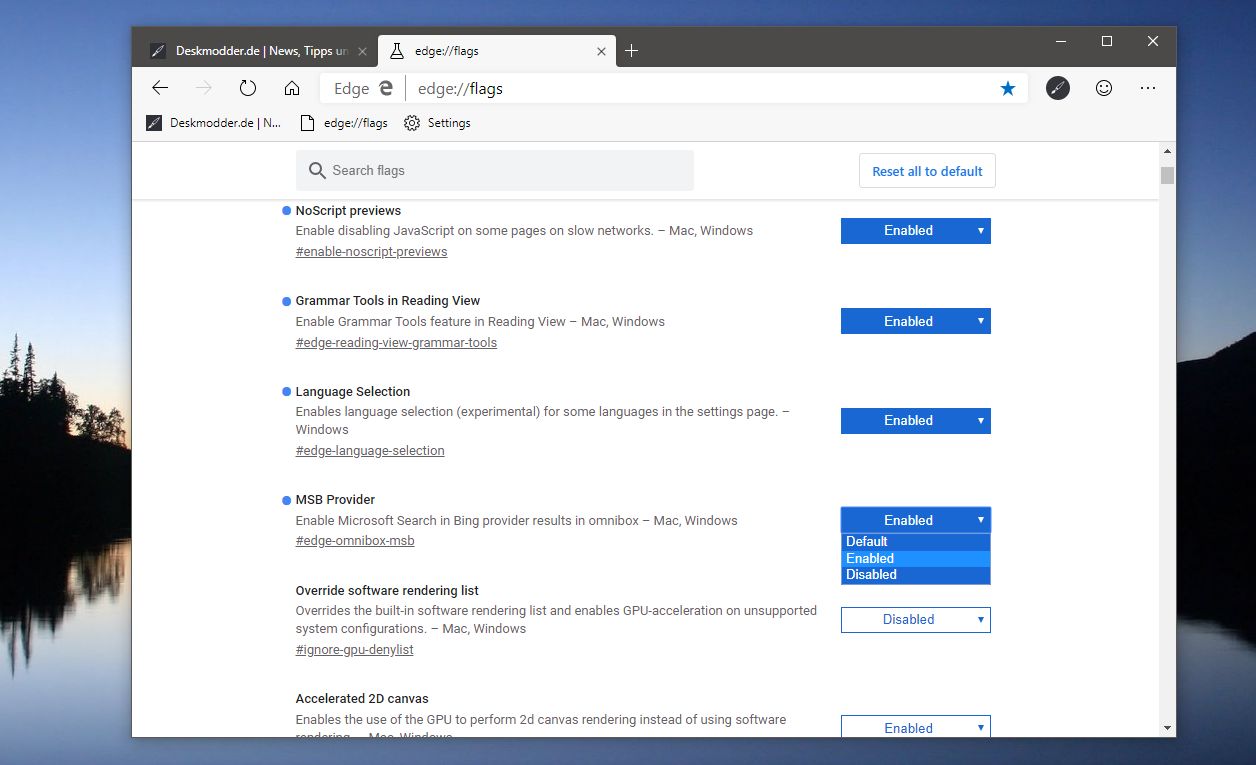This screenshot has width=1256, height=765.
Task: Open edge://flags bookmark in favorites bar
Action: (x=343, y=123)
